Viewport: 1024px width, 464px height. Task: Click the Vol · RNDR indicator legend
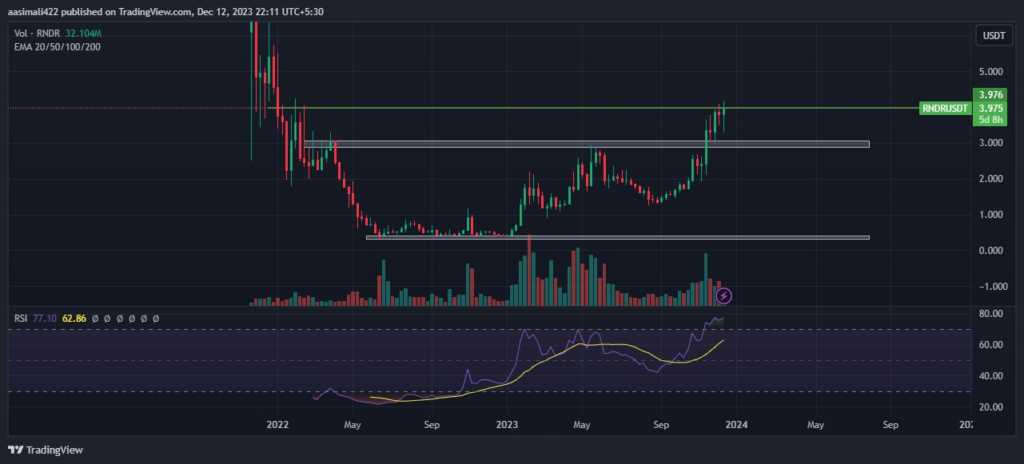click(x=38, y=33)
